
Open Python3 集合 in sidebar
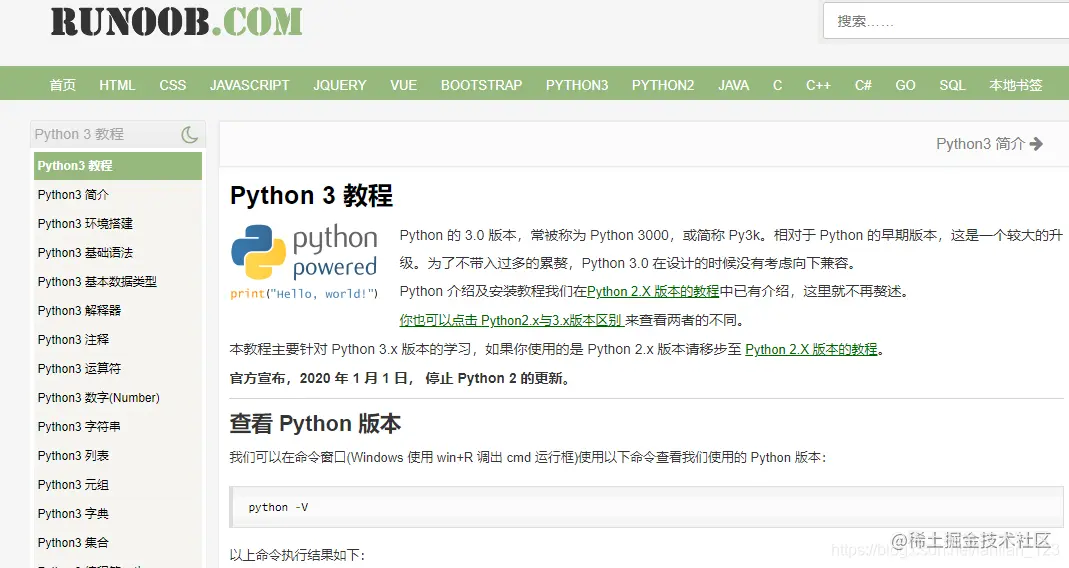pos(73,543)
